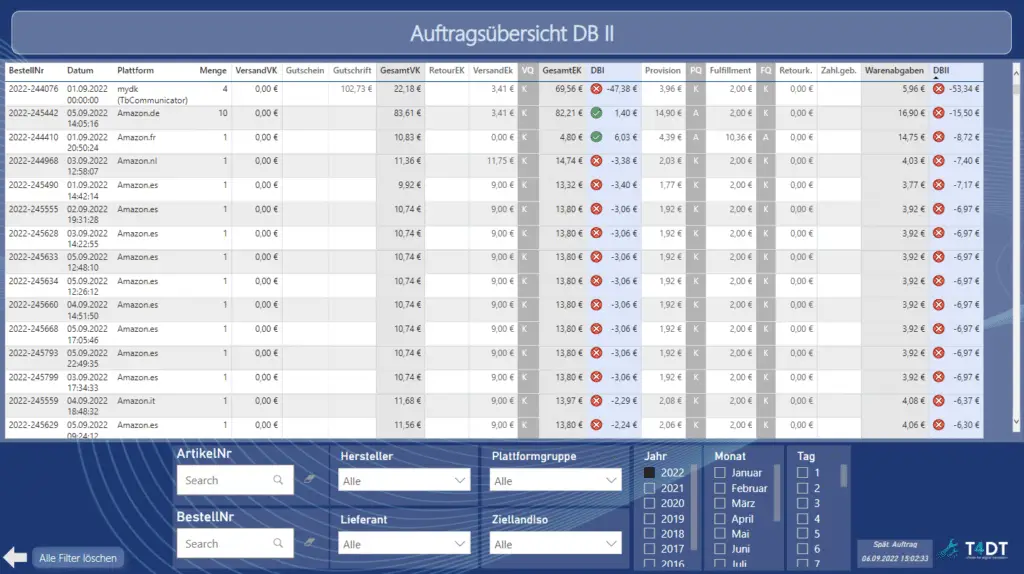Check the März month checkbox
The image size is (1024, 574).
(x=720, y=503)
